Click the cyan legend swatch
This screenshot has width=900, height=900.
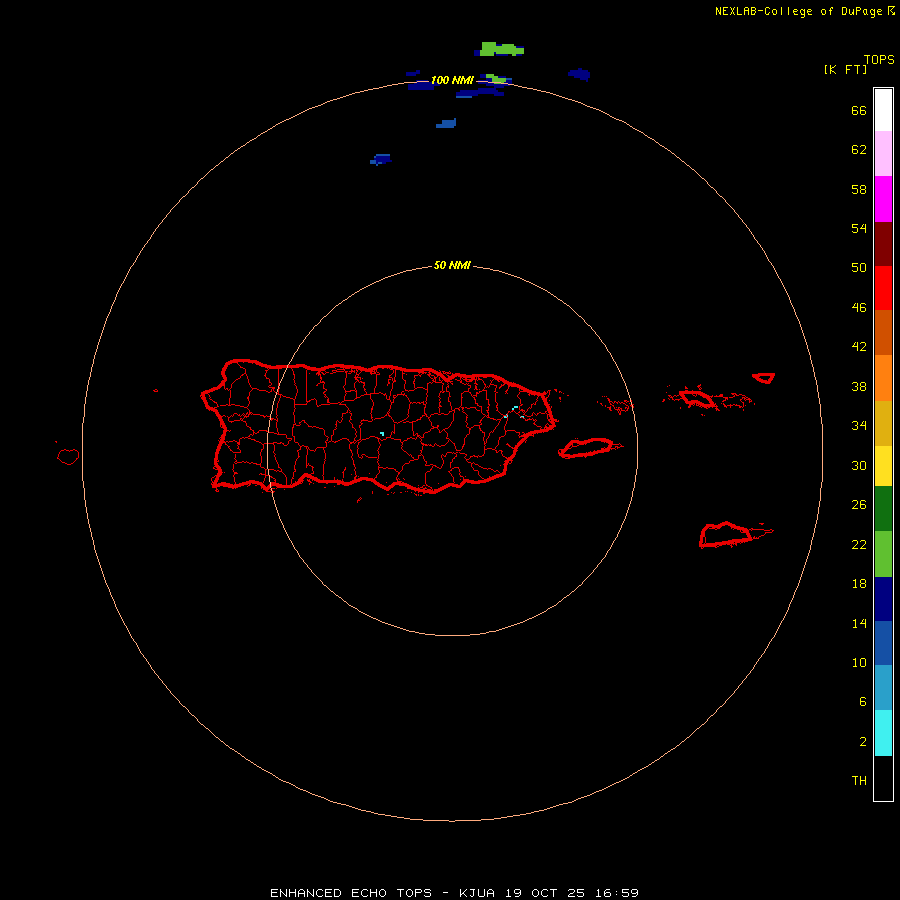pos(883,733)
